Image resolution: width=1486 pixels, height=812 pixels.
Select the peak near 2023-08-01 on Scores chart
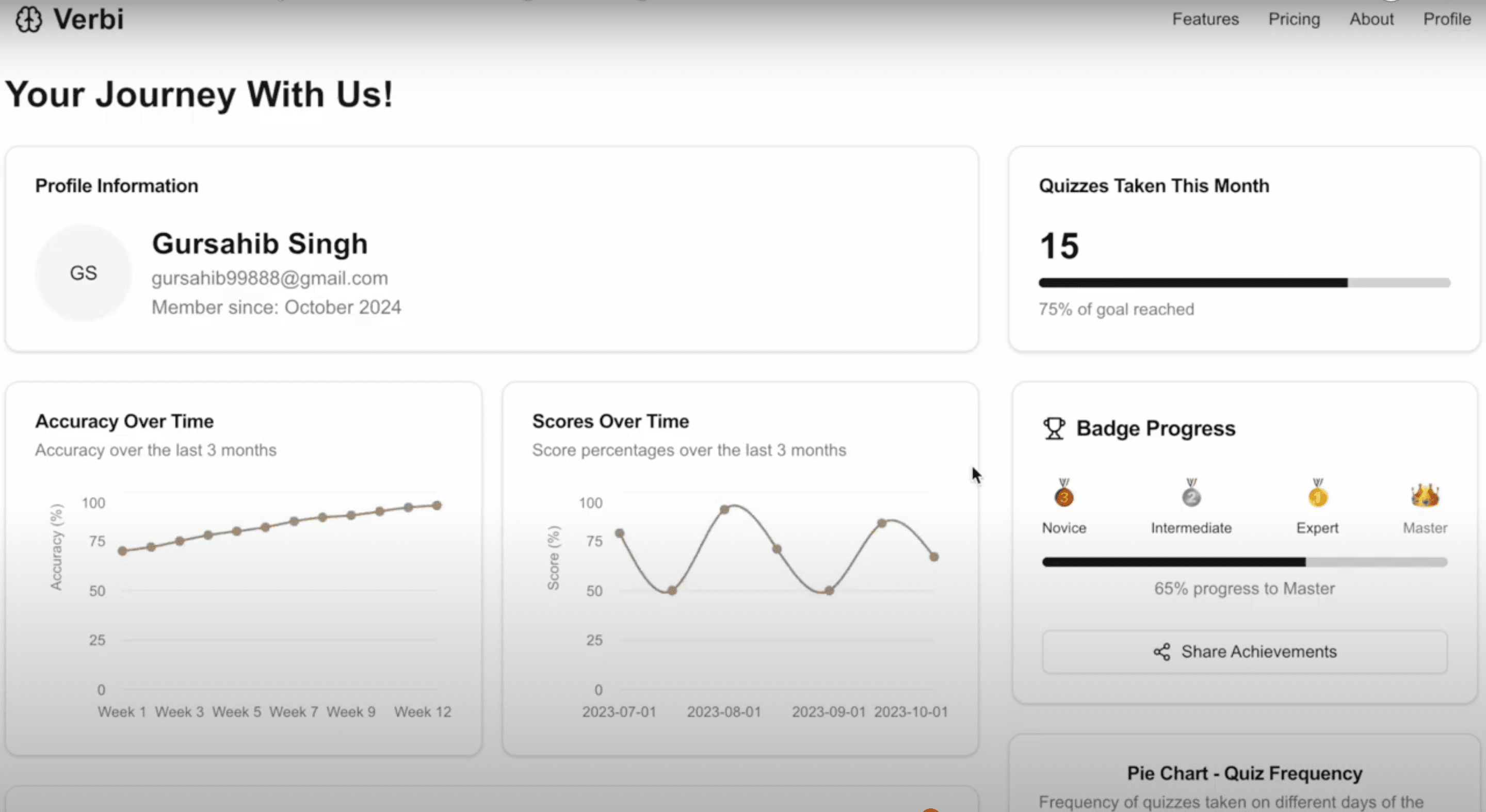[x=725, y=509]
